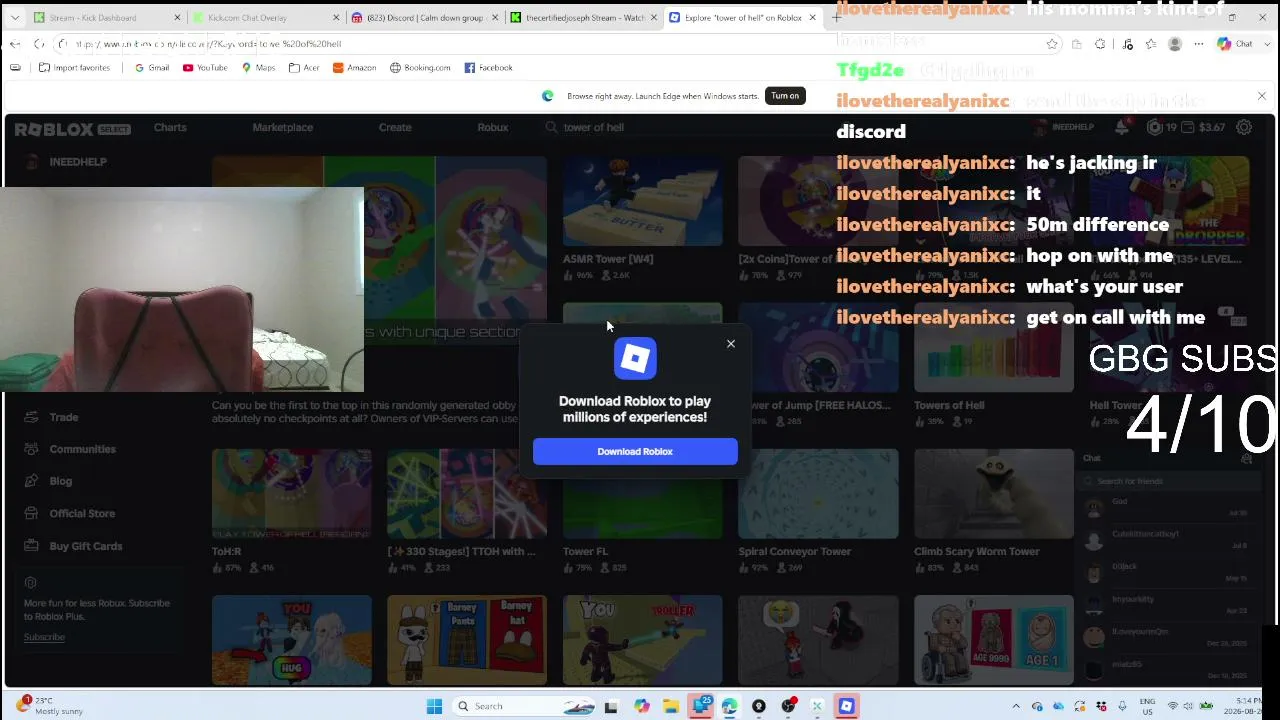The image size is (1280, 720).
Task: Open the 330 Stages TTOH game thumbnail
Action: point(467,494)
